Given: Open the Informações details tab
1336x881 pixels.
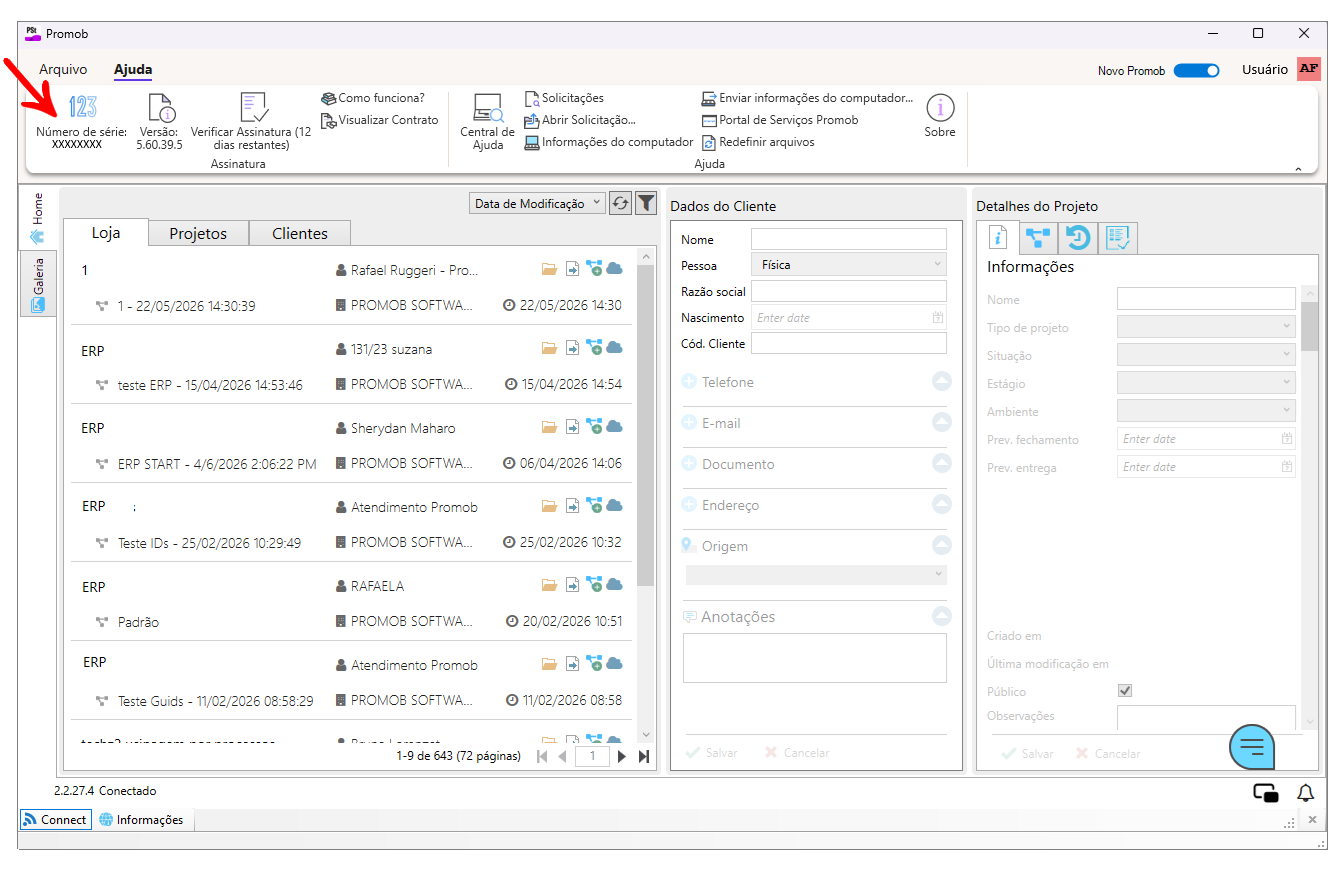Looking at the screenshot, I should pyautogui.click(x=997, y=237).
